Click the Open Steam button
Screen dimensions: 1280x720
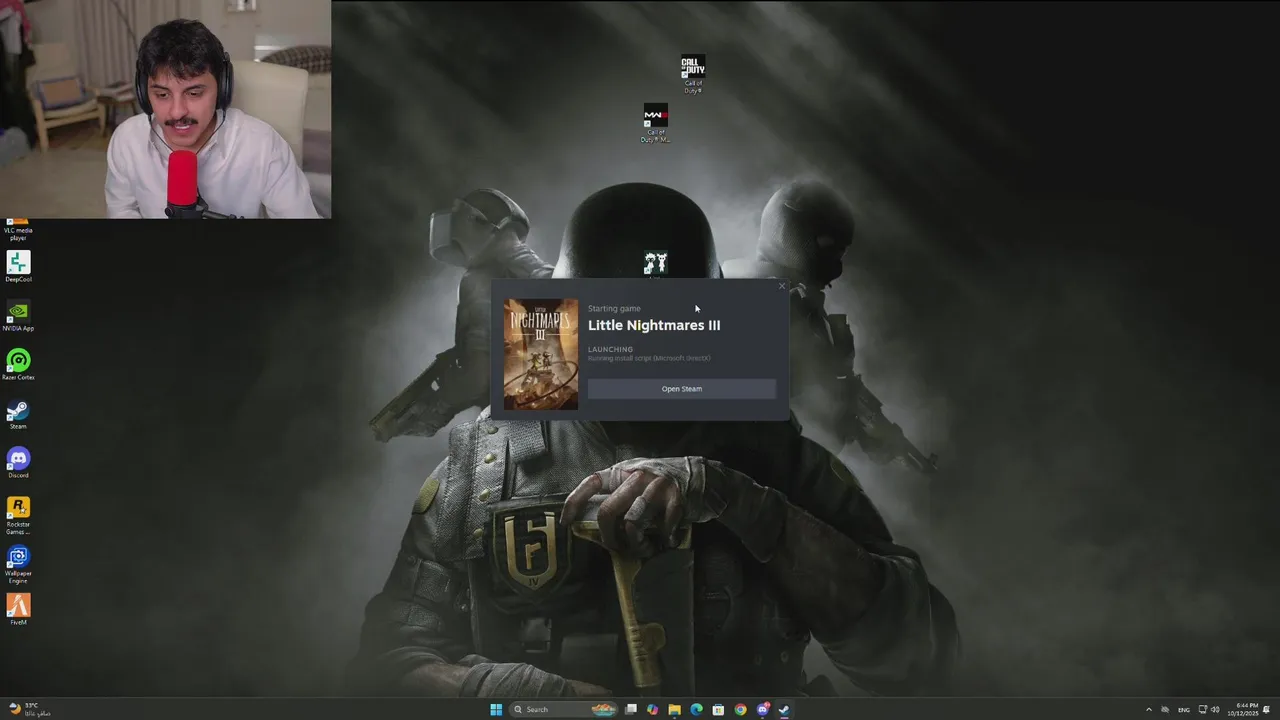point(681,389)
